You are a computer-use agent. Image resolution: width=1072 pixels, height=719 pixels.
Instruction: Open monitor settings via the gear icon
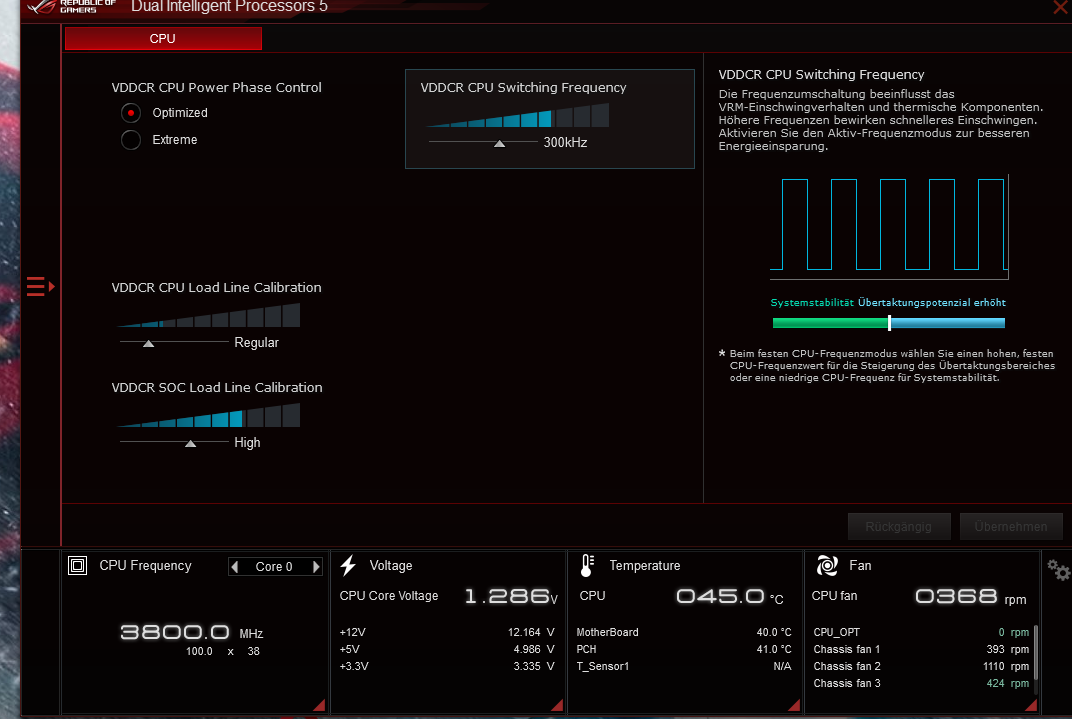tap(1058, 569)
